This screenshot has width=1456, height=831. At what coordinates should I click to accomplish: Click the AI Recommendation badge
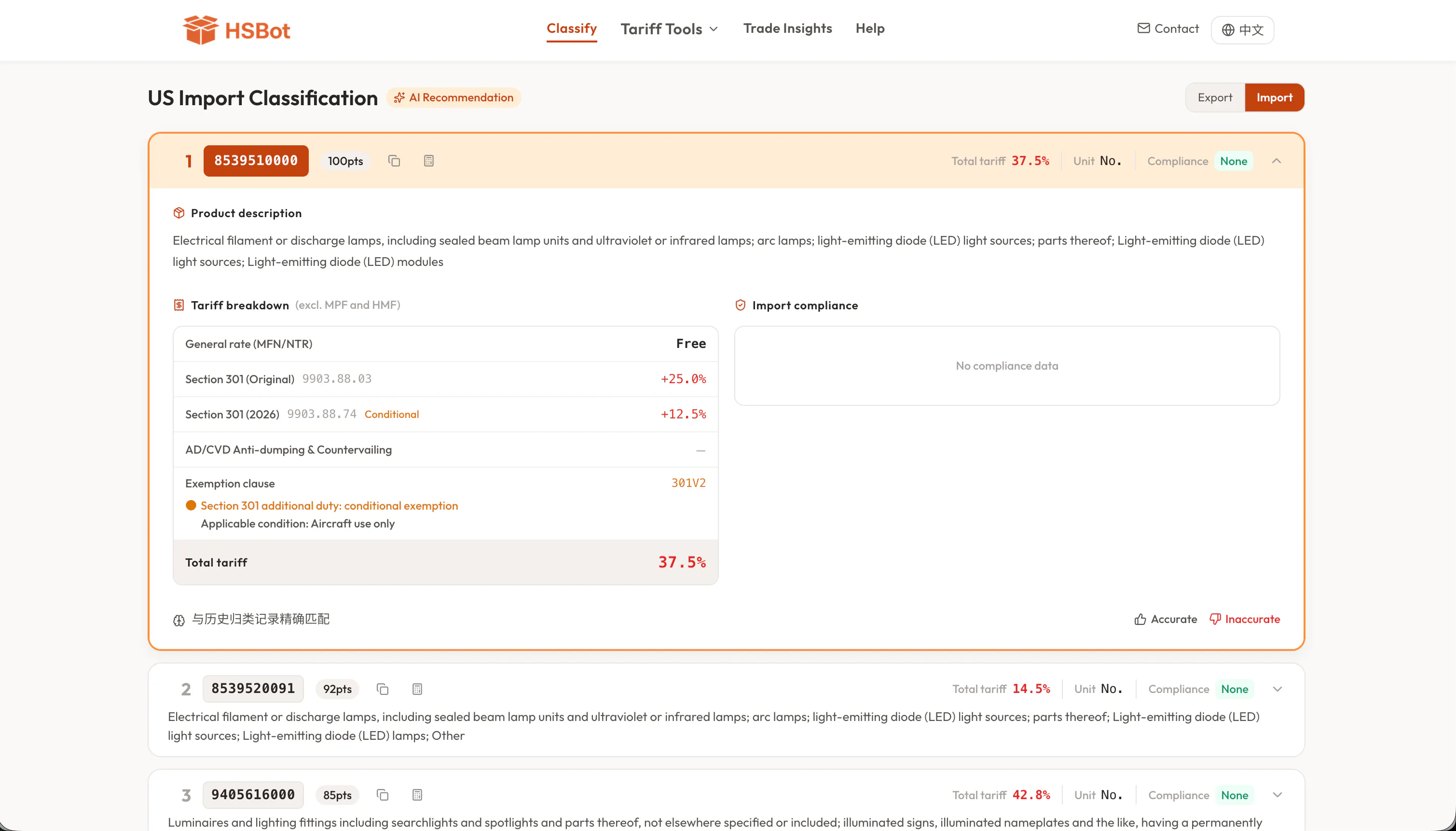453,97
